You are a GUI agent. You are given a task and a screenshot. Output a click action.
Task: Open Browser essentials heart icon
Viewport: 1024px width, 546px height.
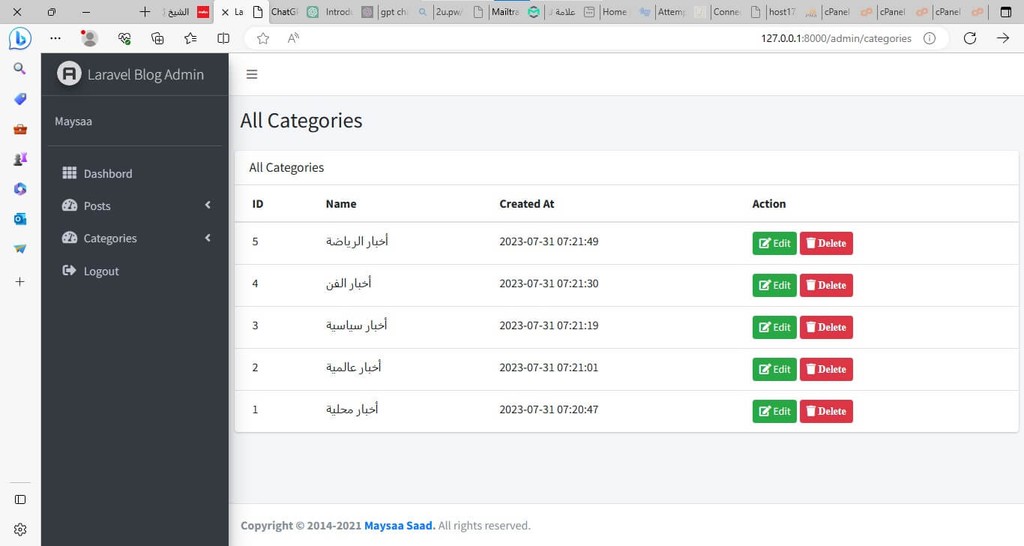tap(124, 39)
